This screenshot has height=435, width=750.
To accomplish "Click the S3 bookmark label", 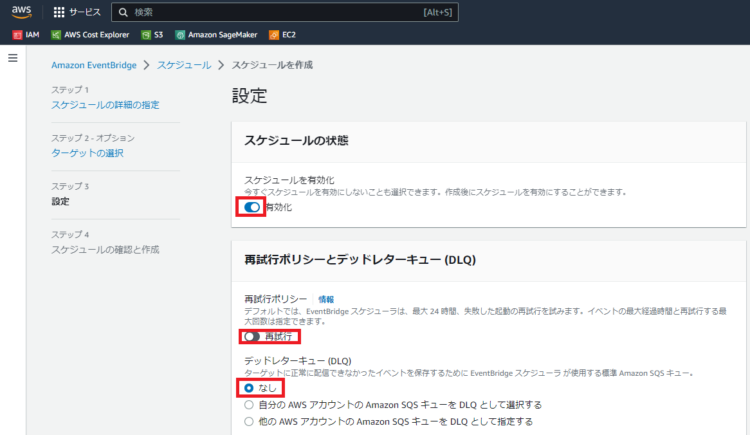I will 158,35.
